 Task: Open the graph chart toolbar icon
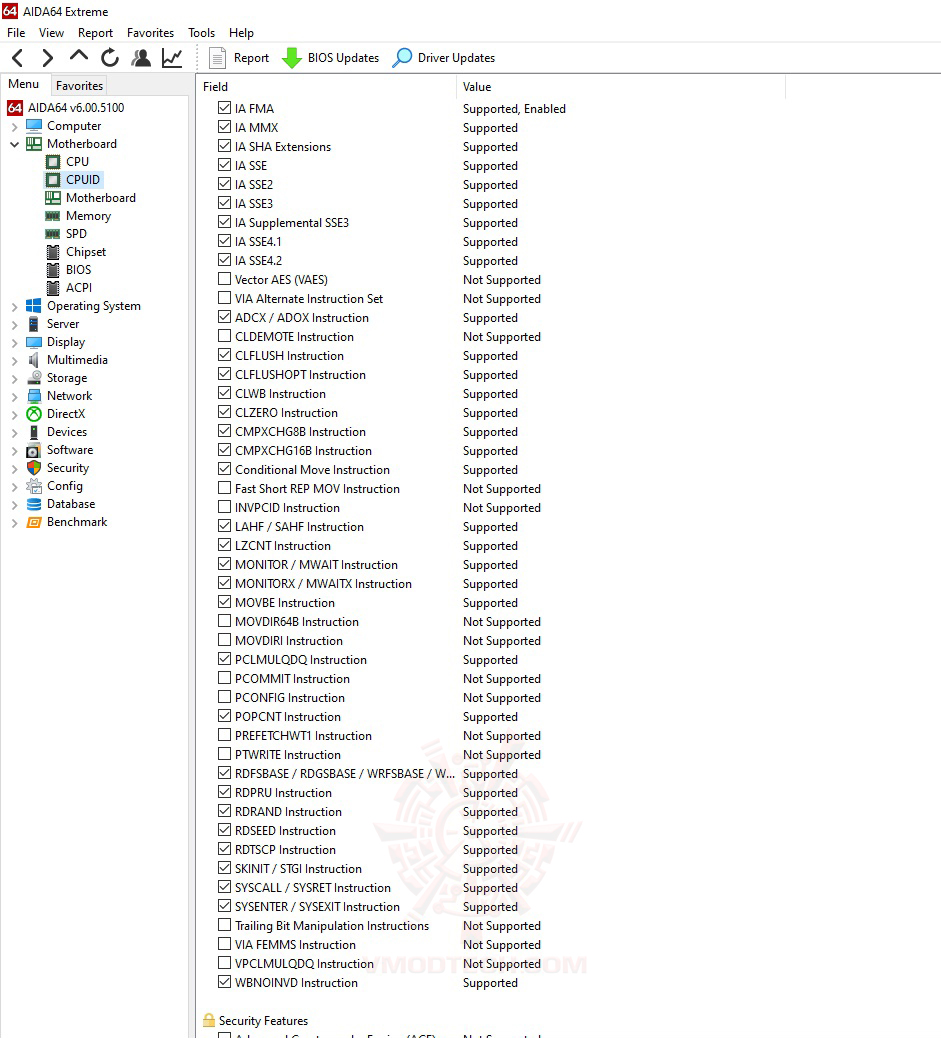pos(172,58)
